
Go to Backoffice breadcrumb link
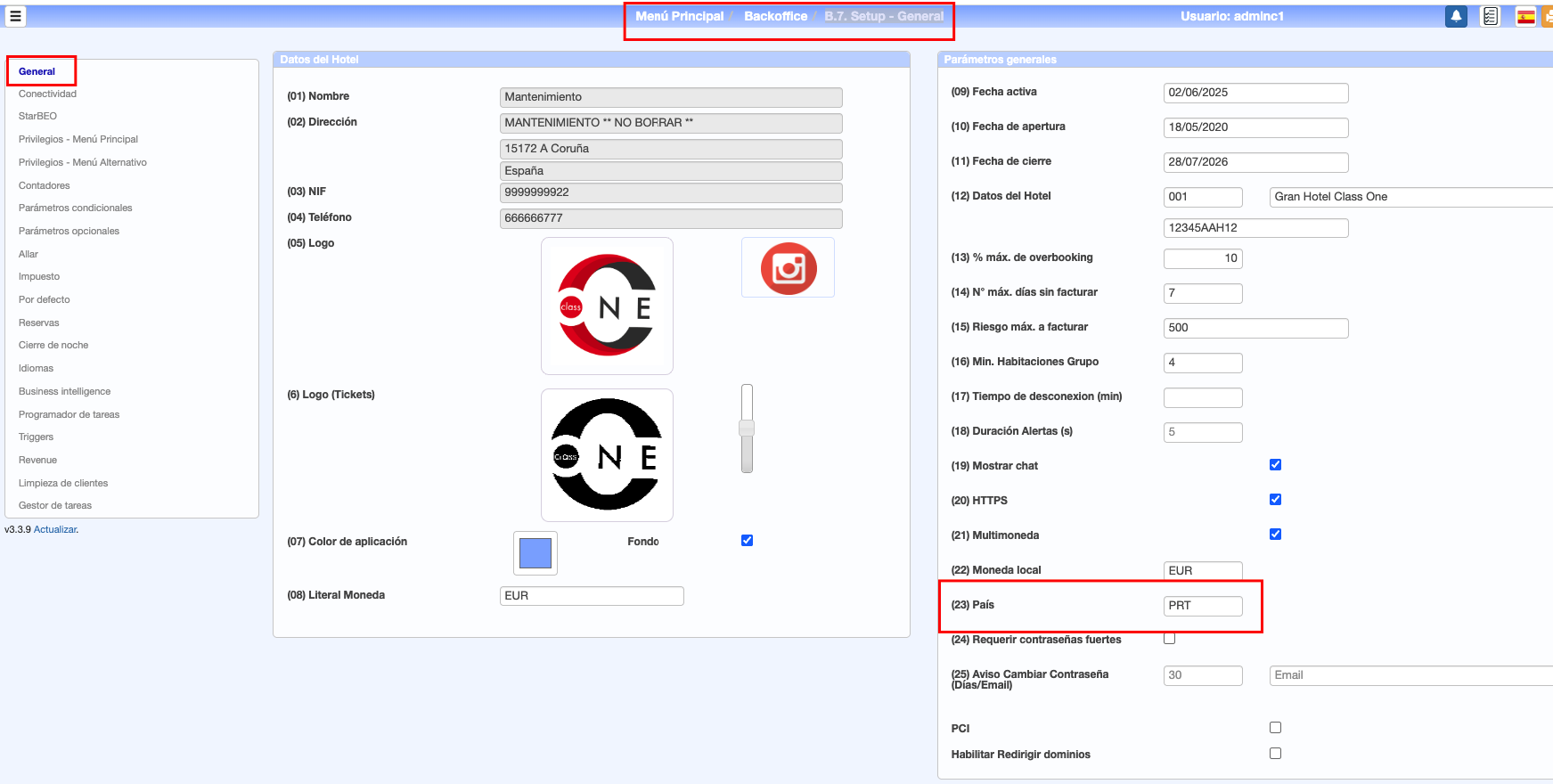coord(775,16)
